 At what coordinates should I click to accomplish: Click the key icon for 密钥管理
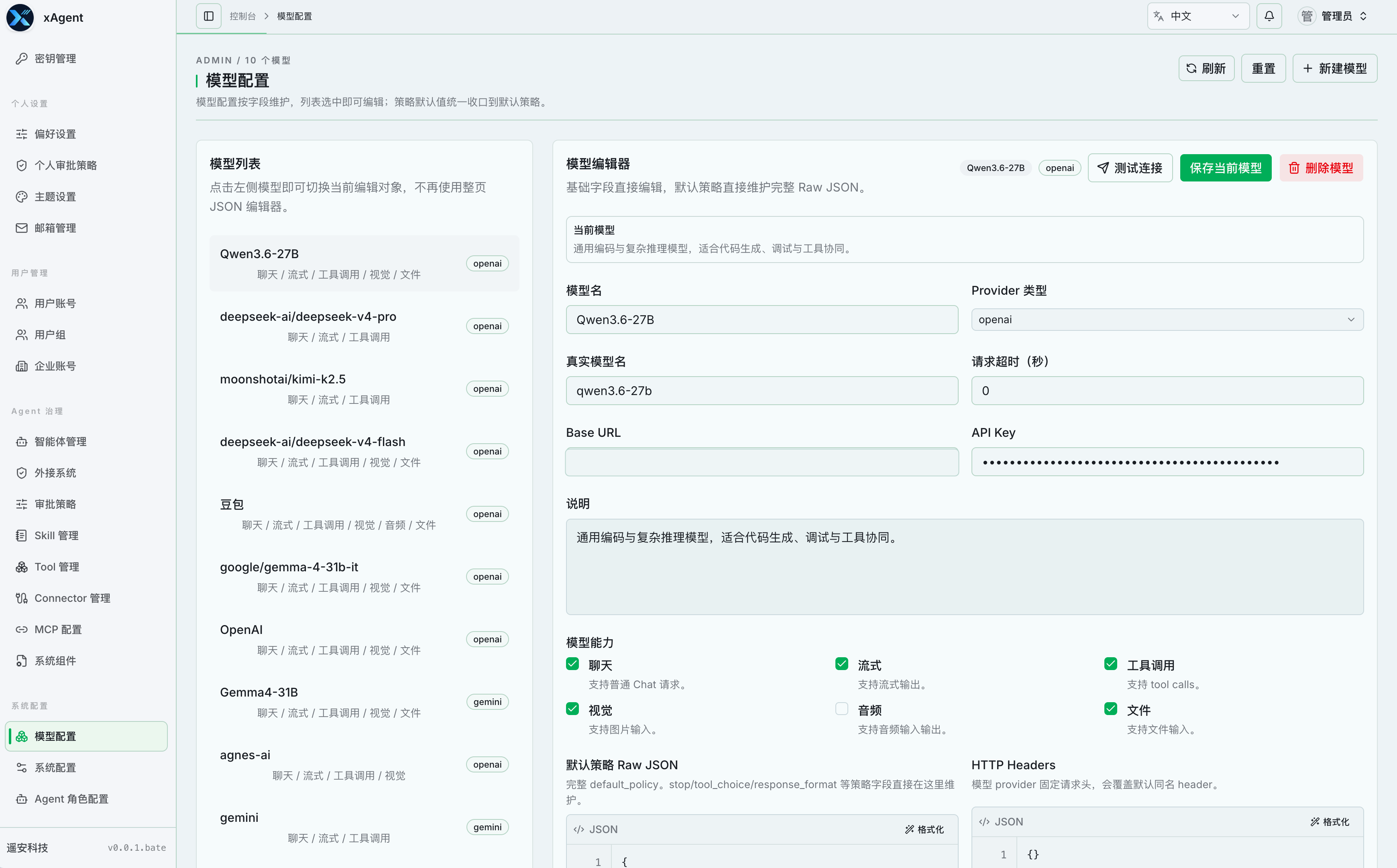22,59
